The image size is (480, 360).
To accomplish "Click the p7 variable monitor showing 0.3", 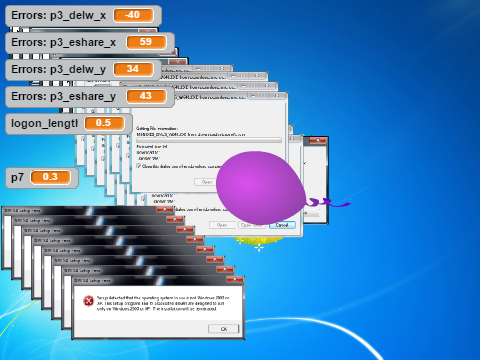I will [x=42, y=177].
